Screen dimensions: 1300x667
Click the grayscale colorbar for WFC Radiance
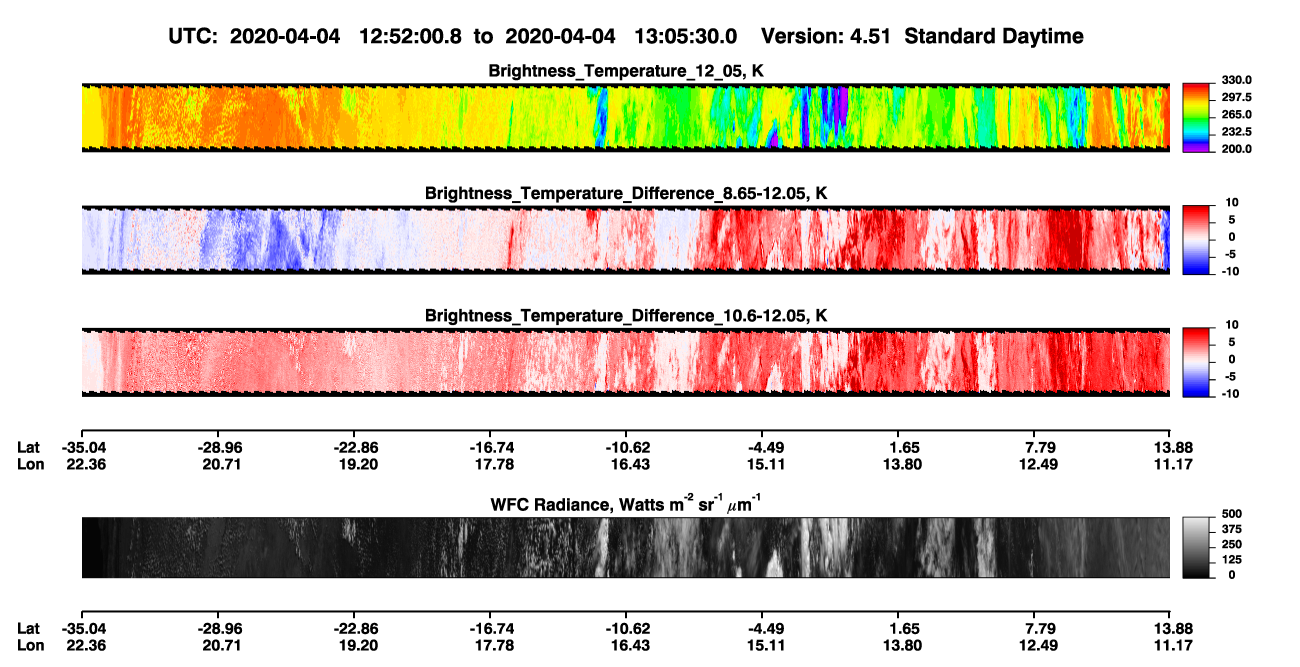1196,547
